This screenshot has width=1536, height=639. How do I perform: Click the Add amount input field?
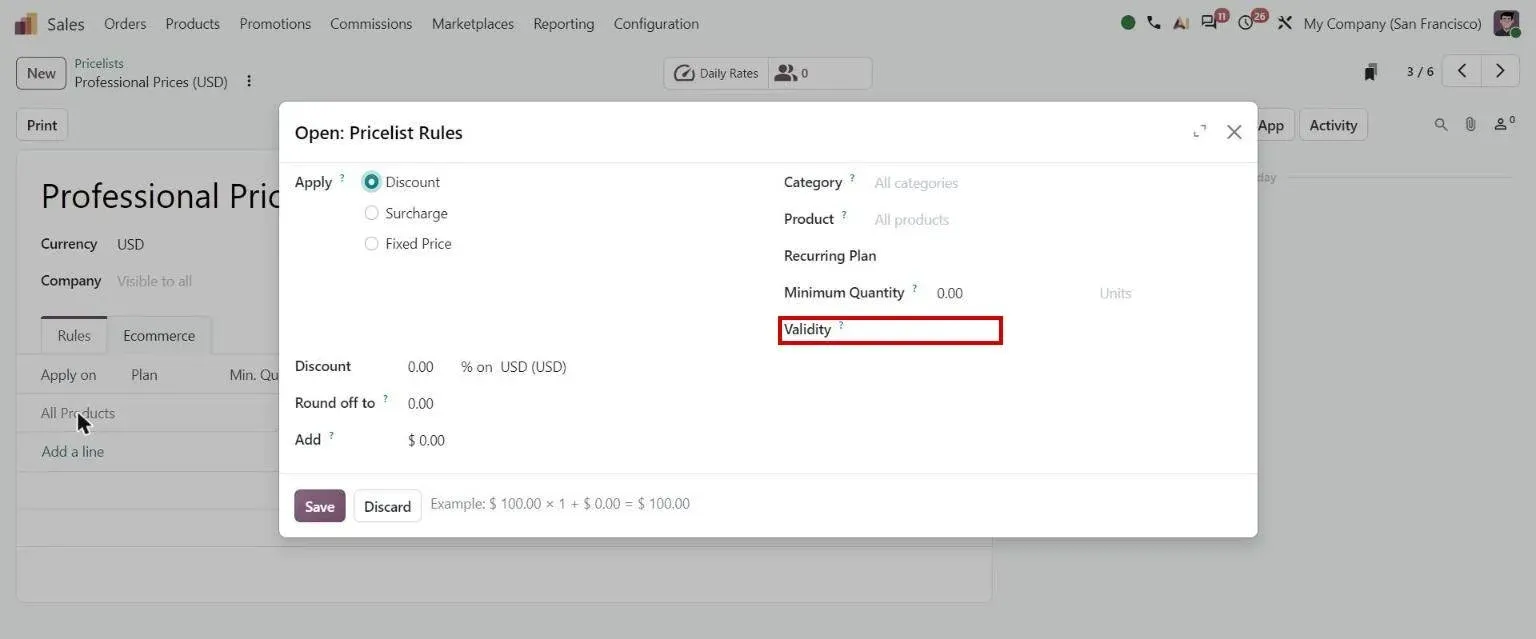coord(426,440)
